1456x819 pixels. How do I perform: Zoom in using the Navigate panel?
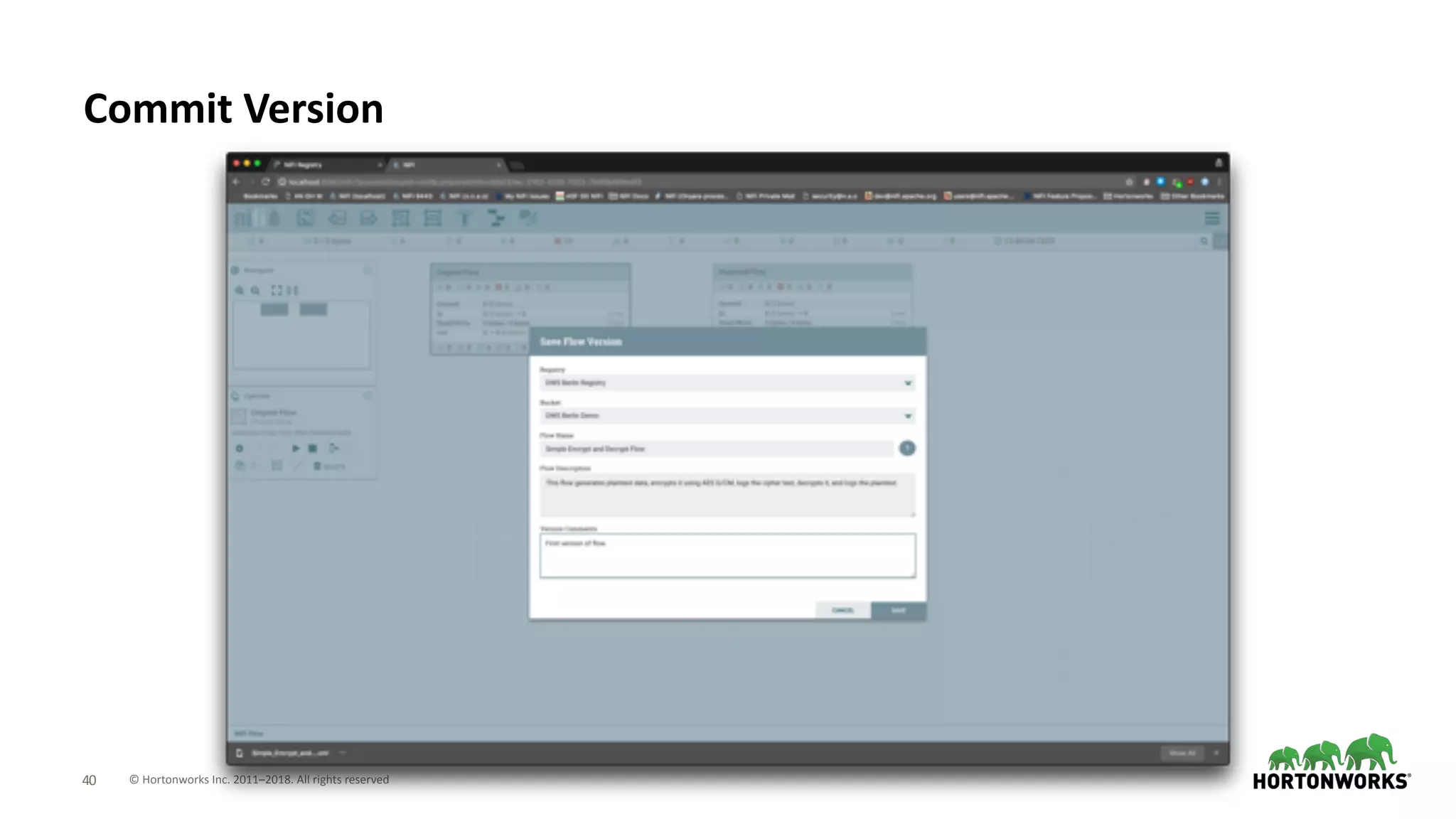click(240, 291)
